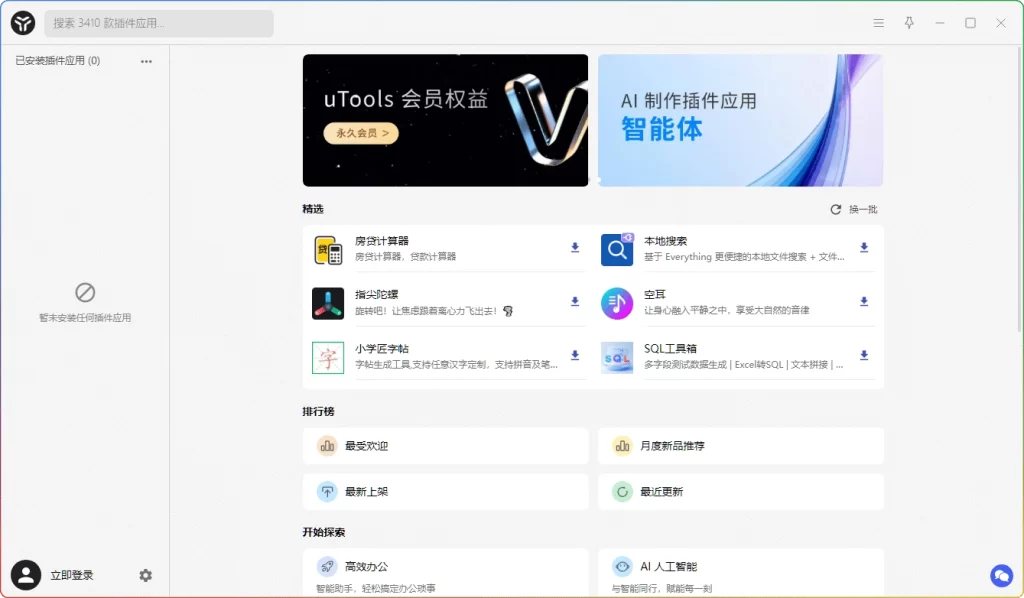1024x598 pixels.
Task: Select the 本地搜索 magnifier plugin icon
Action: (617, 250)
